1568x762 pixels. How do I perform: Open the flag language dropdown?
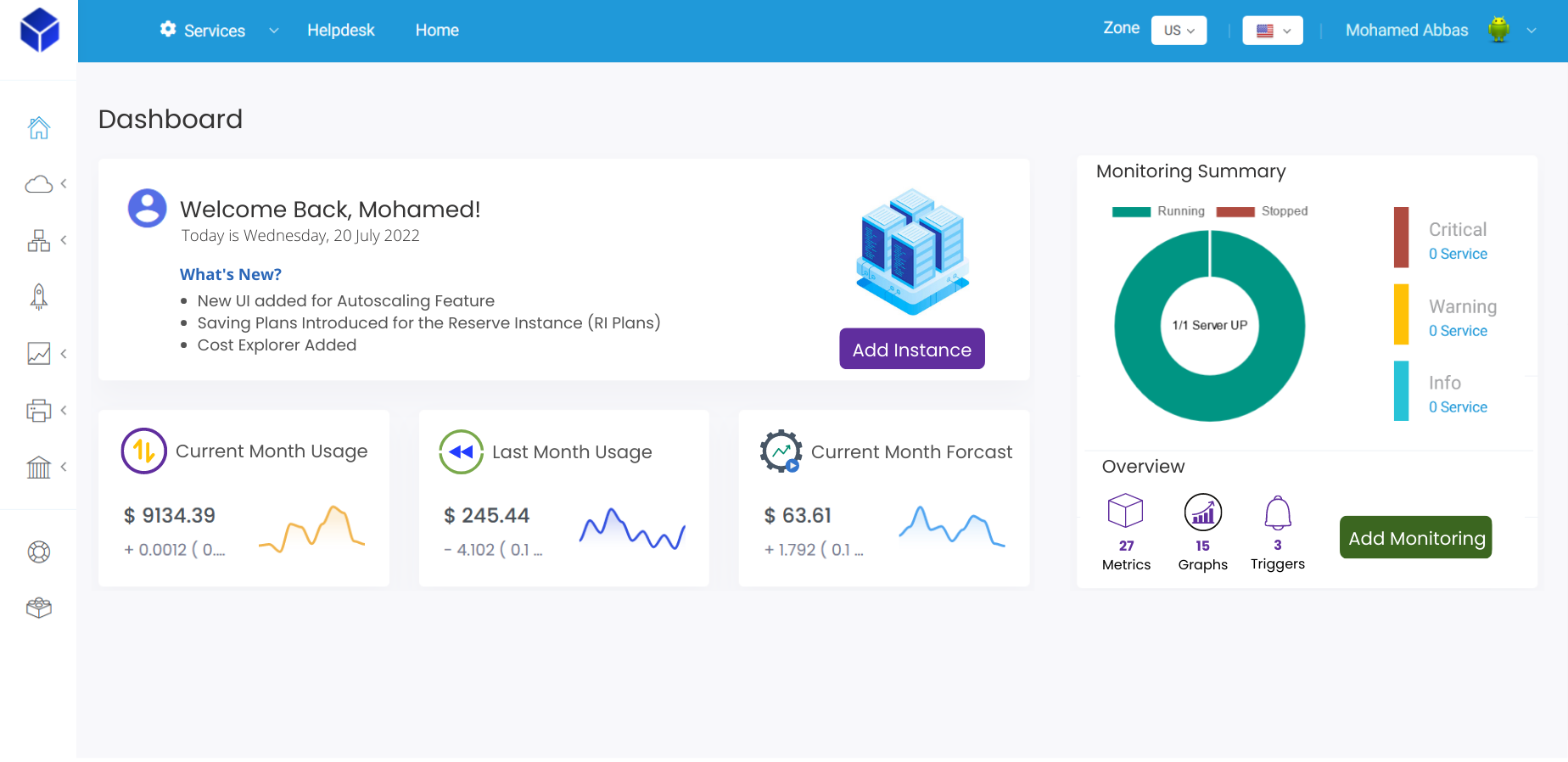[1273, 31]
